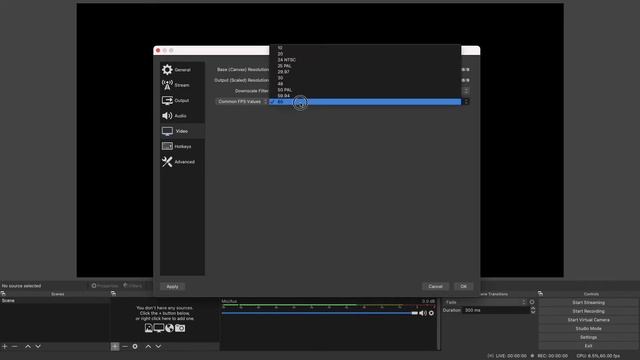Viewport: 640px width, 360px height.
Task: Open source Filters button
Action: click(133, 286)
